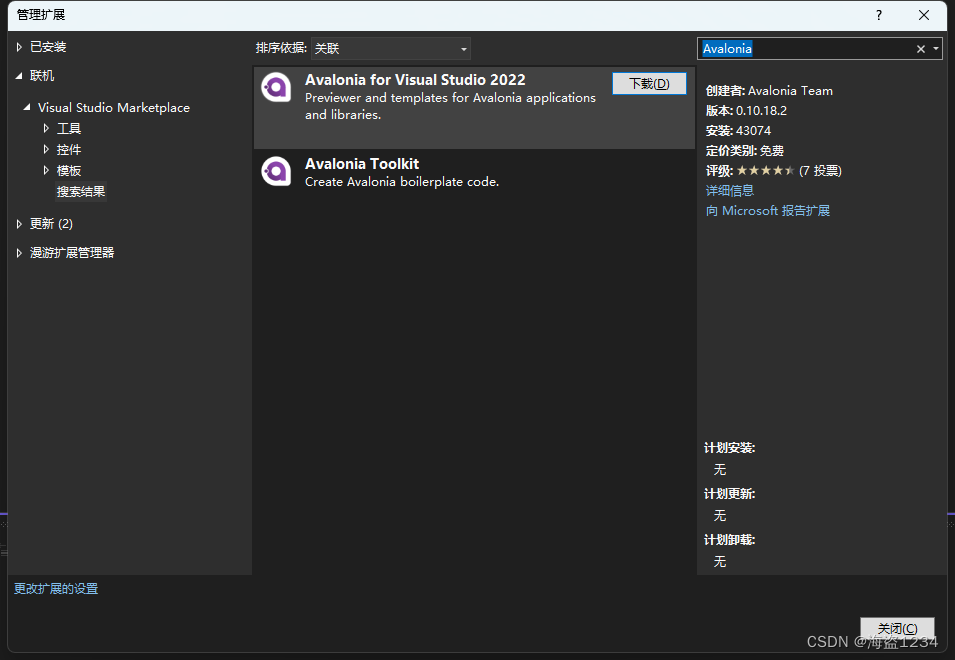The height and width of the screenshot is (660, 955).
Task: Close the 管理扩展 dialog window
Action: pos(924,15)
